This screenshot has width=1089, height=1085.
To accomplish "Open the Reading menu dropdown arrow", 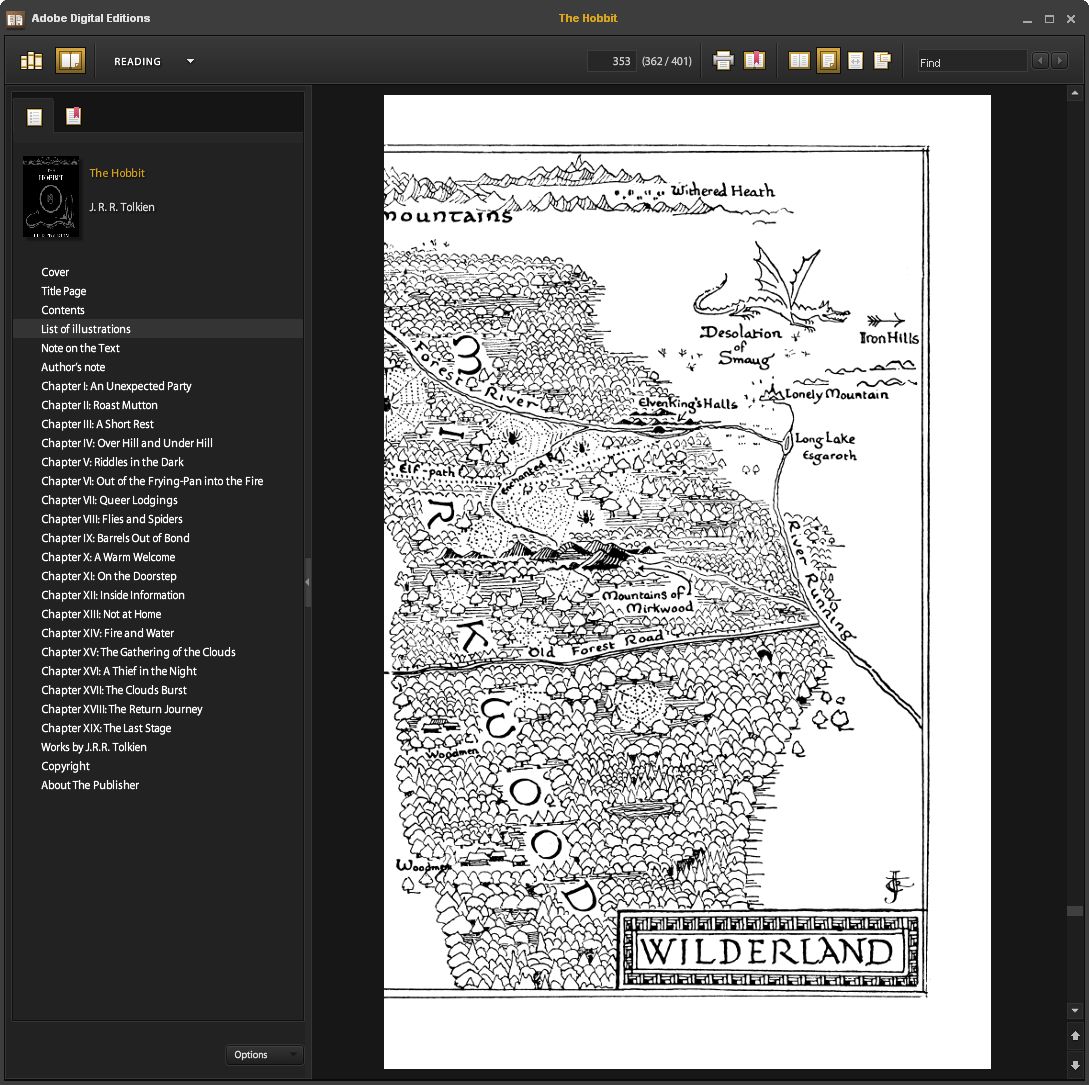I will [x=190, y=61].
